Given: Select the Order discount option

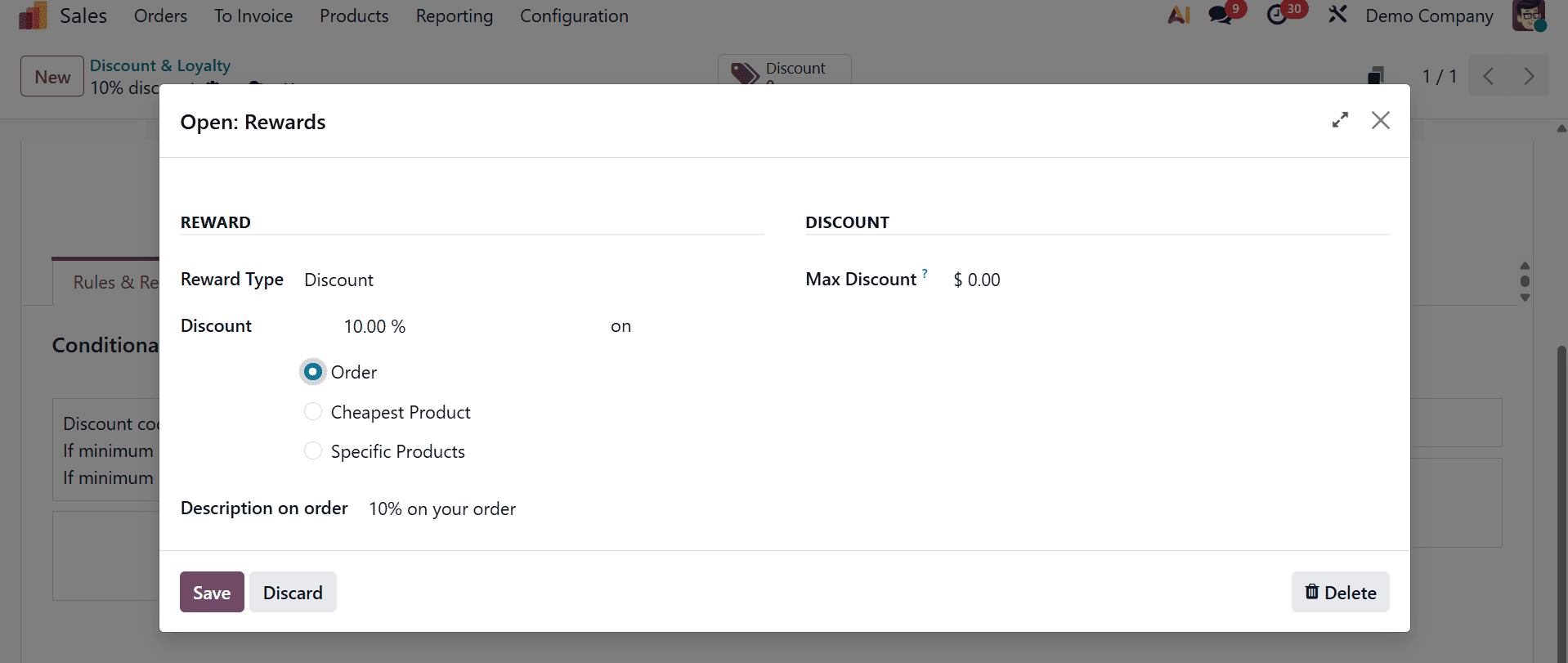Looking at the screenshot, I should point(312,371).
